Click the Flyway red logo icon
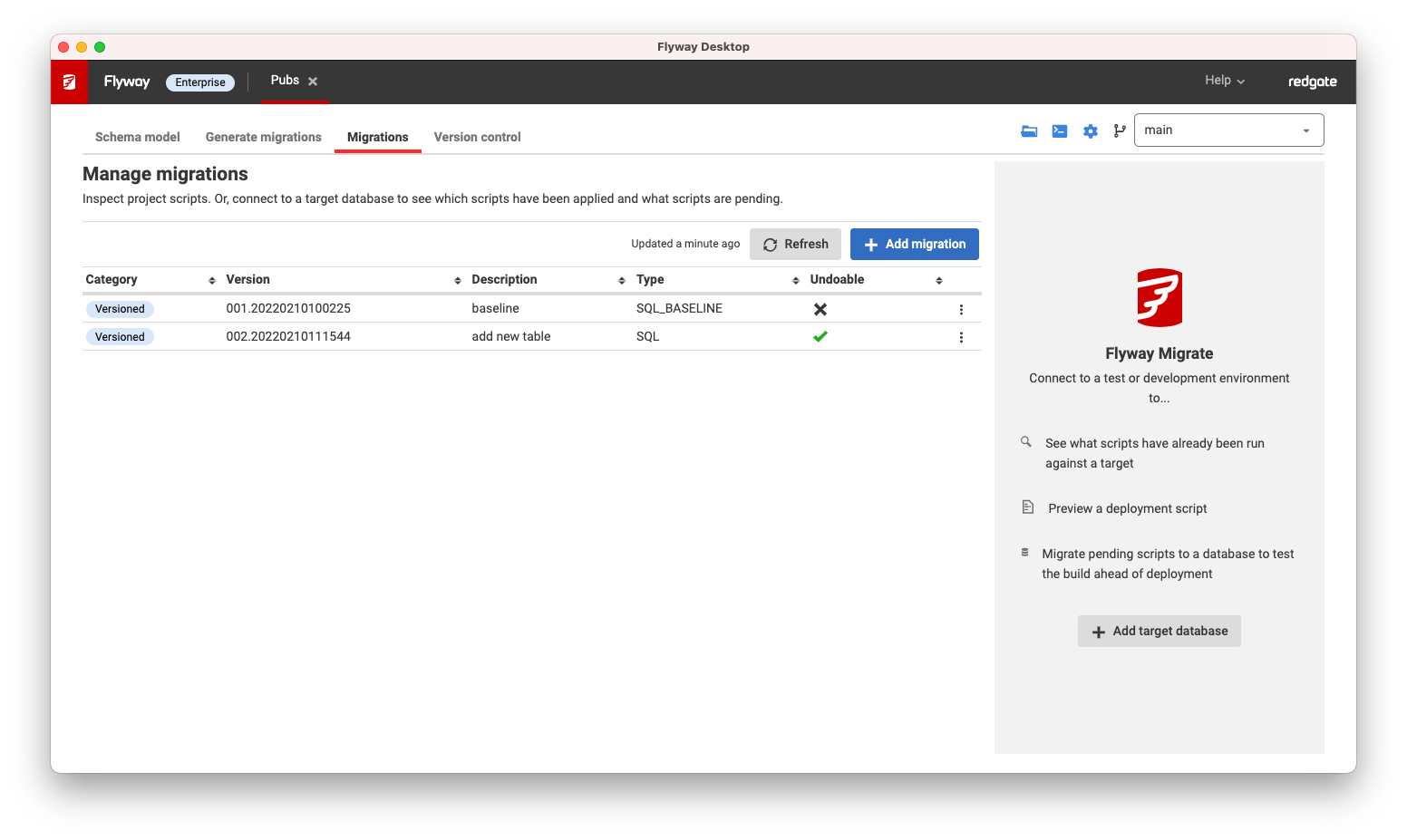 [x=69, y=82]
